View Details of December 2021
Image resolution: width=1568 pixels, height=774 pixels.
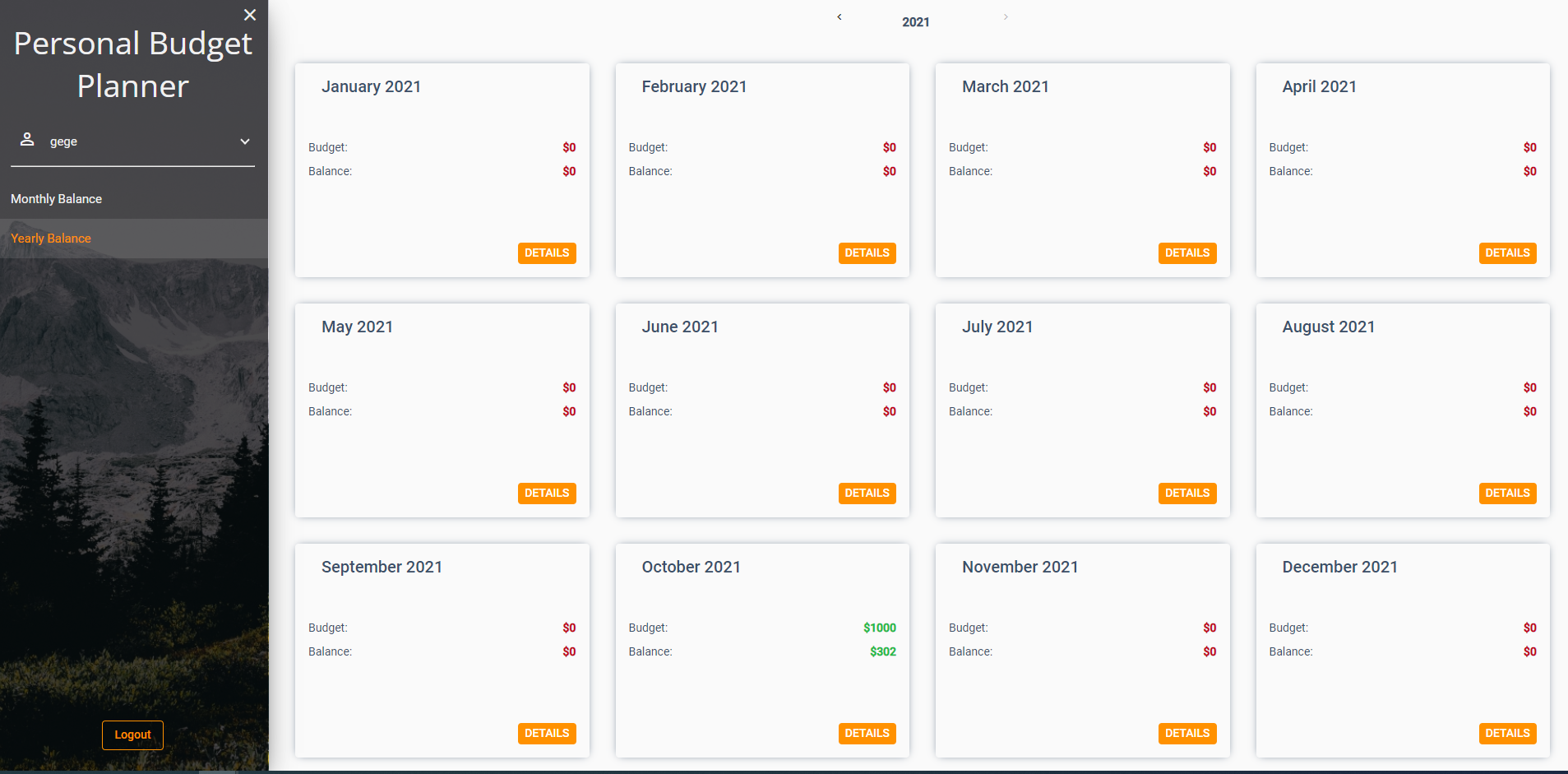(x=1506, y=734)
